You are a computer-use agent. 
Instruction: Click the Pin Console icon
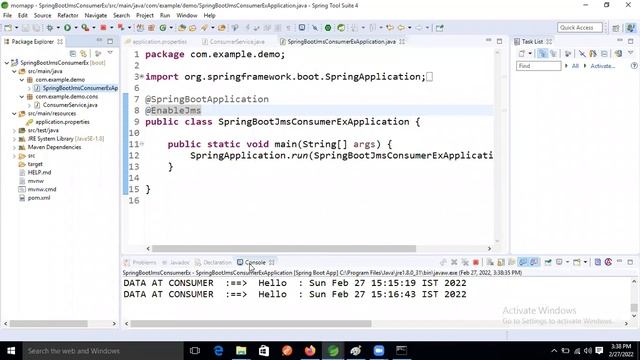pyautogui.click(x=548, y=262)
